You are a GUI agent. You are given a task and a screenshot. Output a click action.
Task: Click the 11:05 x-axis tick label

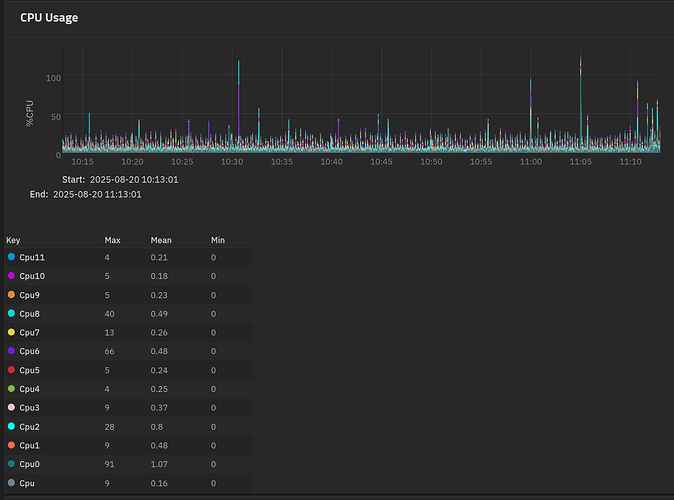point(580,162)
